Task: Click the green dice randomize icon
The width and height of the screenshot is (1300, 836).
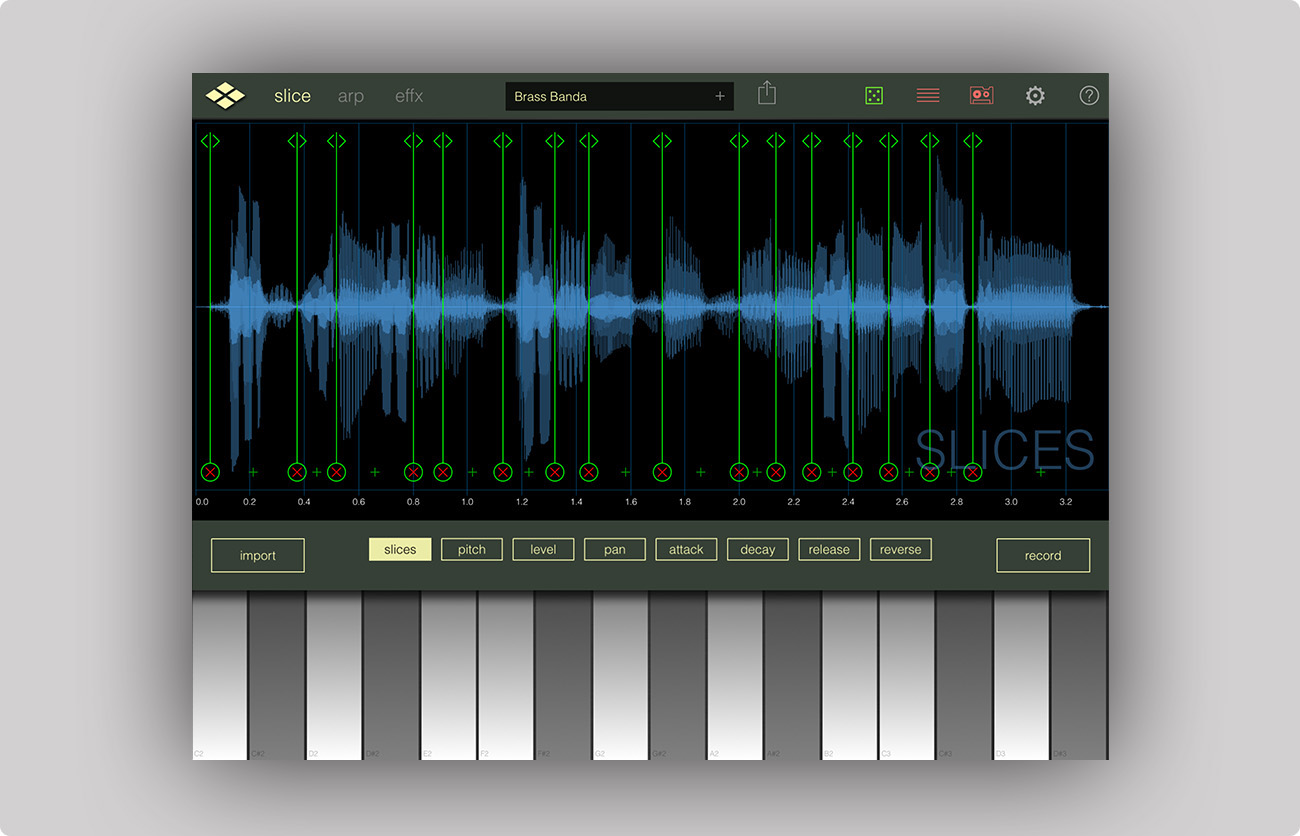Action: (874, 96)
